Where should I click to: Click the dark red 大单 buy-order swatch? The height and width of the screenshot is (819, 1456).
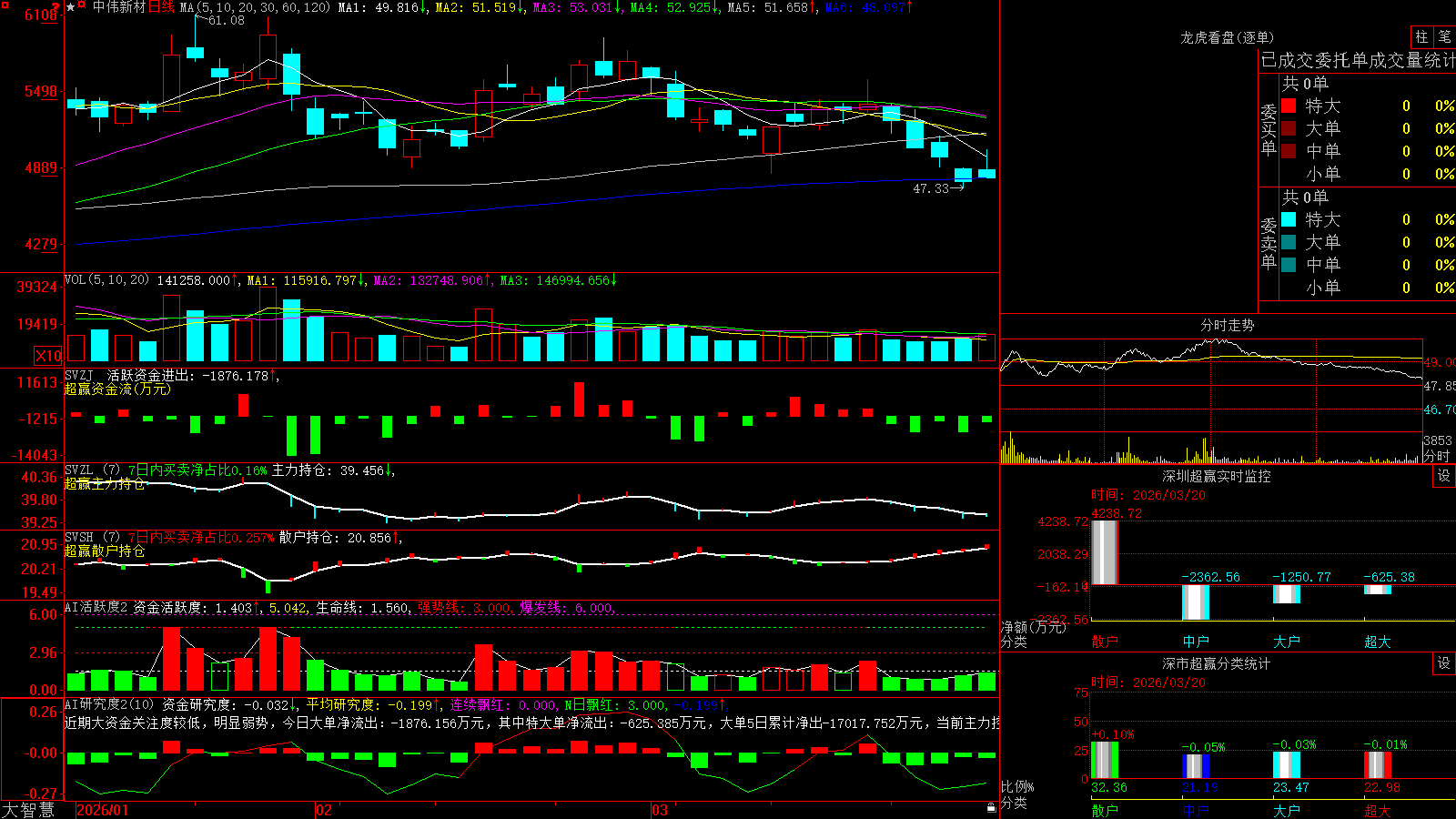[x=1289, y=128]
